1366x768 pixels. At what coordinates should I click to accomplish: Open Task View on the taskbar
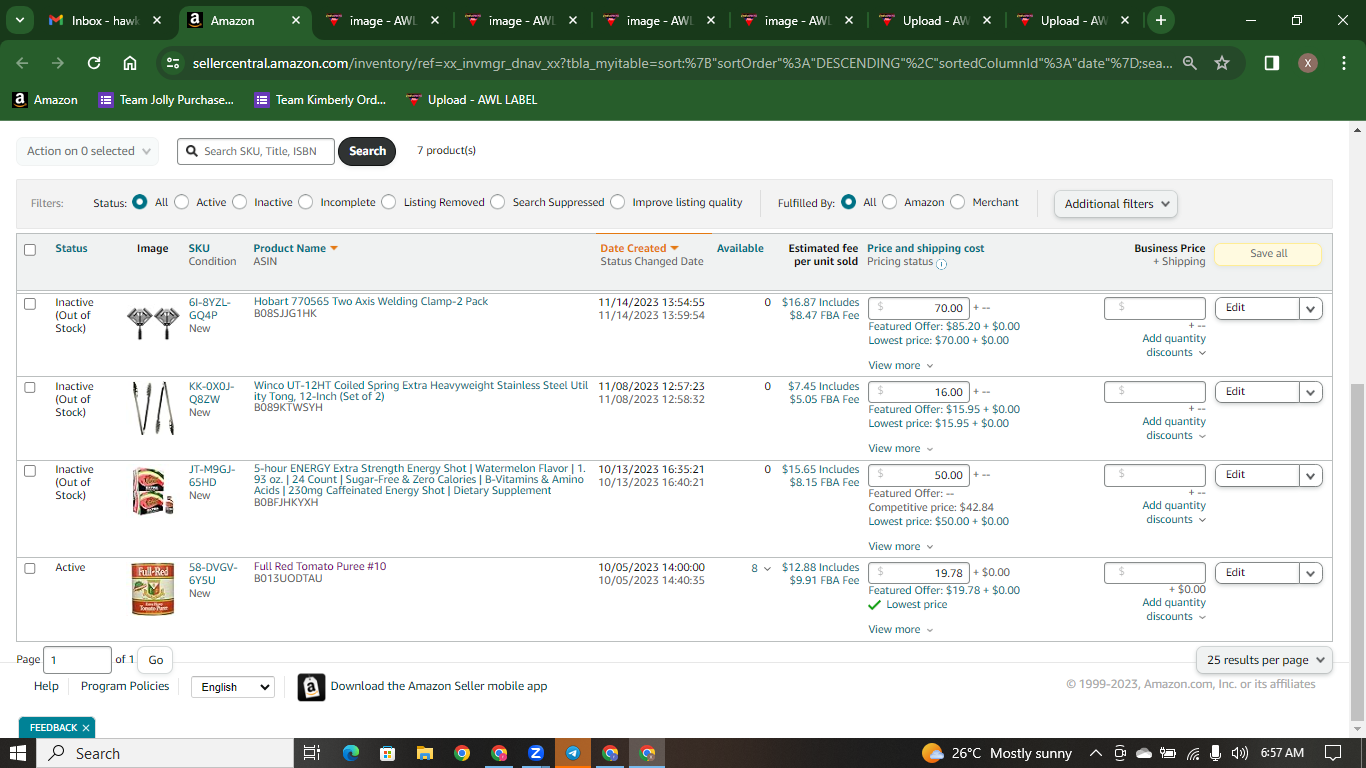pos(311,753)
